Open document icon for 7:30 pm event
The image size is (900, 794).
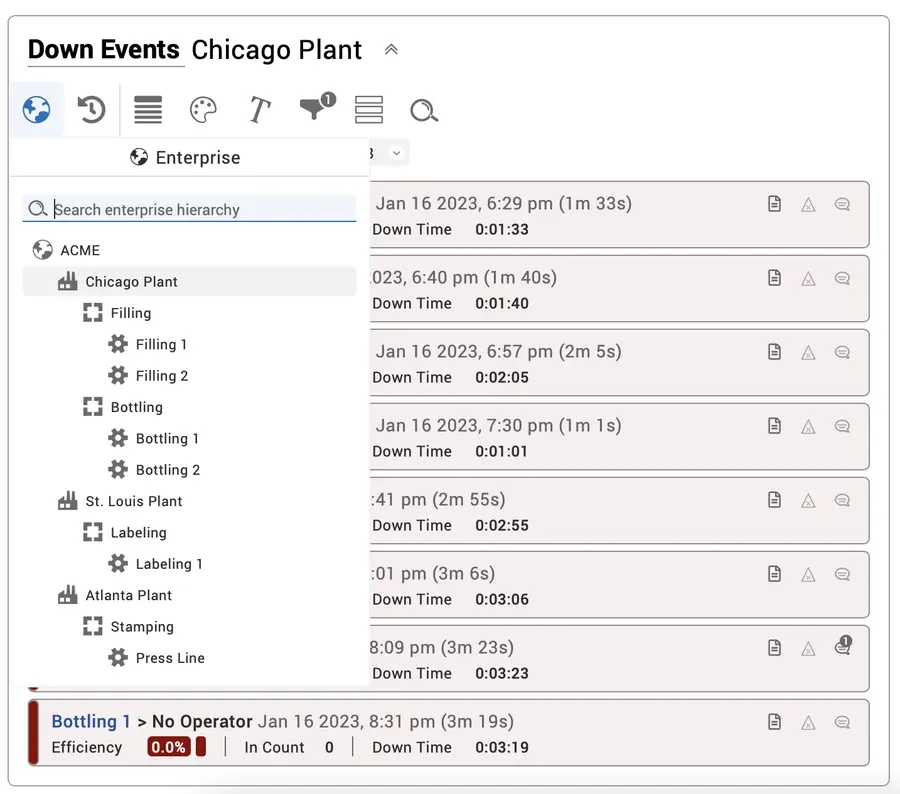click(774, 426)
